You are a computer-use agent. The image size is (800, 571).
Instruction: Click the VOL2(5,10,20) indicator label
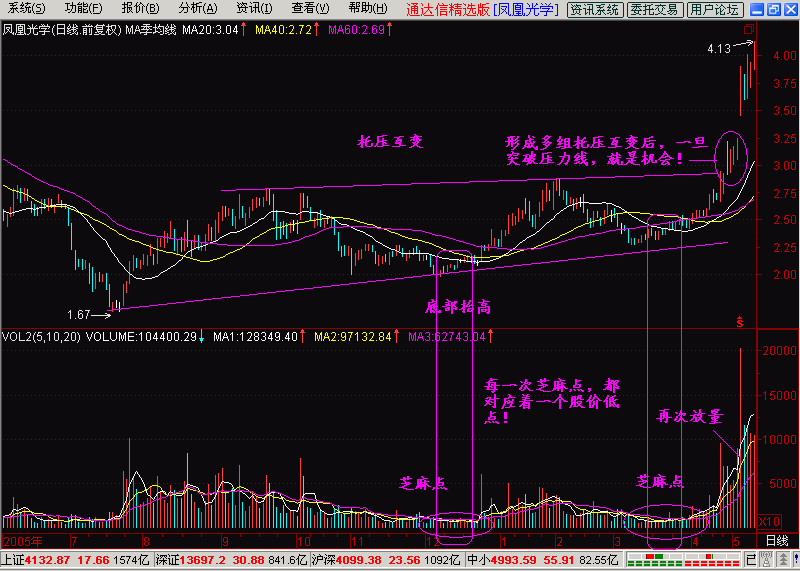pos(40,337)
